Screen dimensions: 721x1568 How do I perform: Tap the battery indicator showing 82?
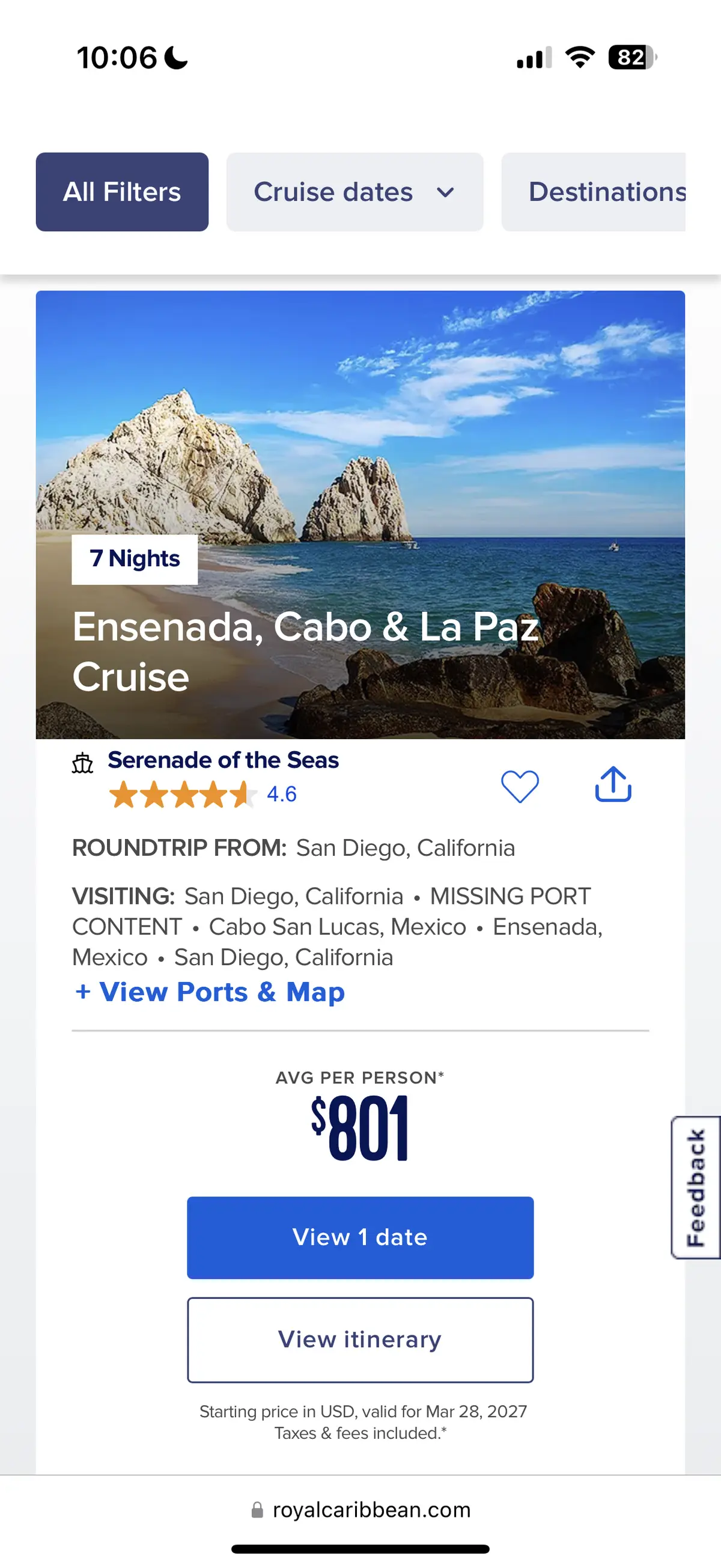pos(632,58)
